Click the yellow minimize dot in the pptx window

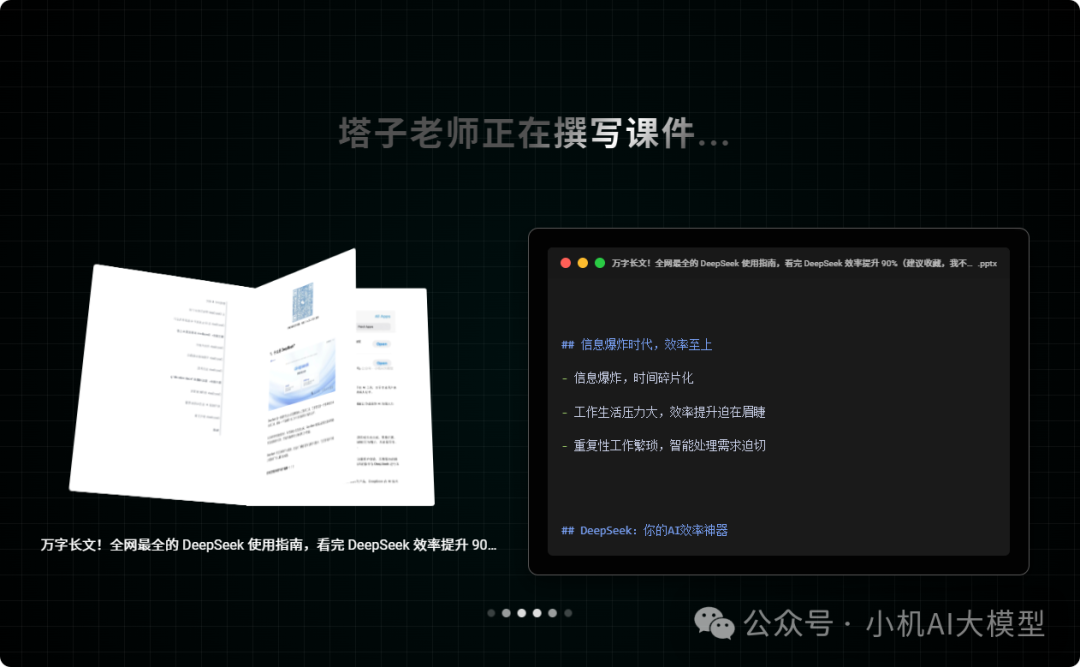[x=583, y=263]
